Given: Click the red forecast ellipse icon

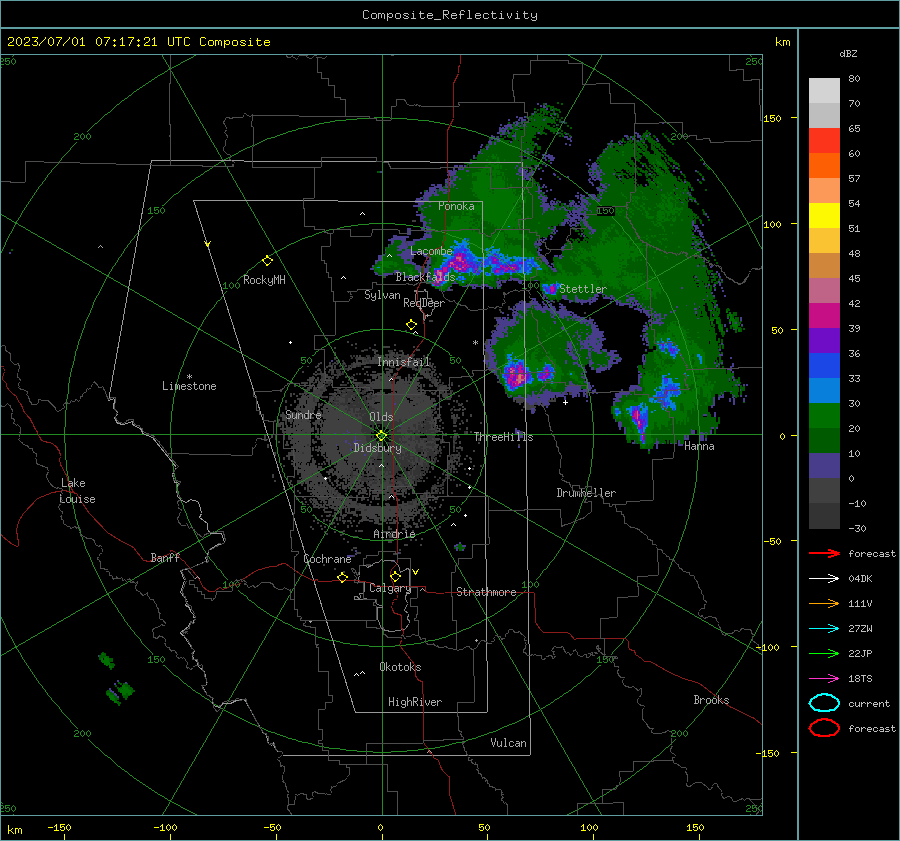Looking at the screenshot, I should 824,728.
